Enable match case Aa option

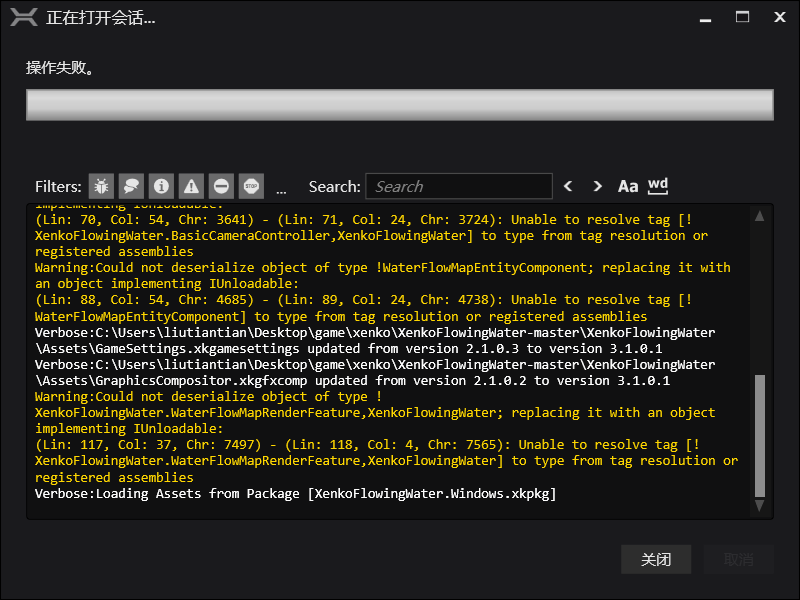tap(628, 187)
